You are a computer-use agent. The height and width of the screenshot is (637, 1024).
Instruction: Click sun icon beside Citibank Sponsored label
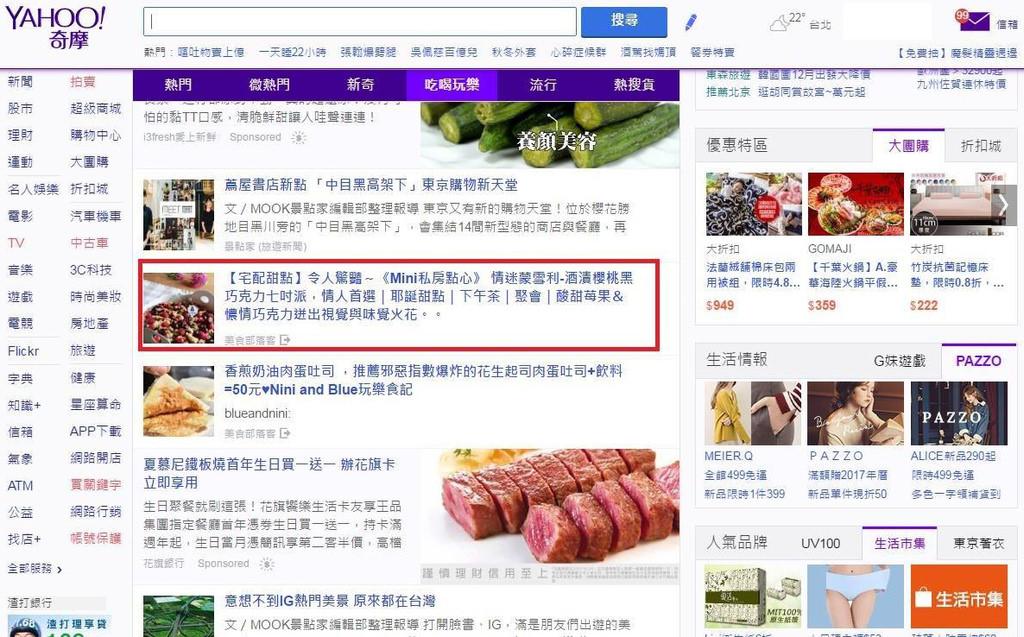click(267, 563)
